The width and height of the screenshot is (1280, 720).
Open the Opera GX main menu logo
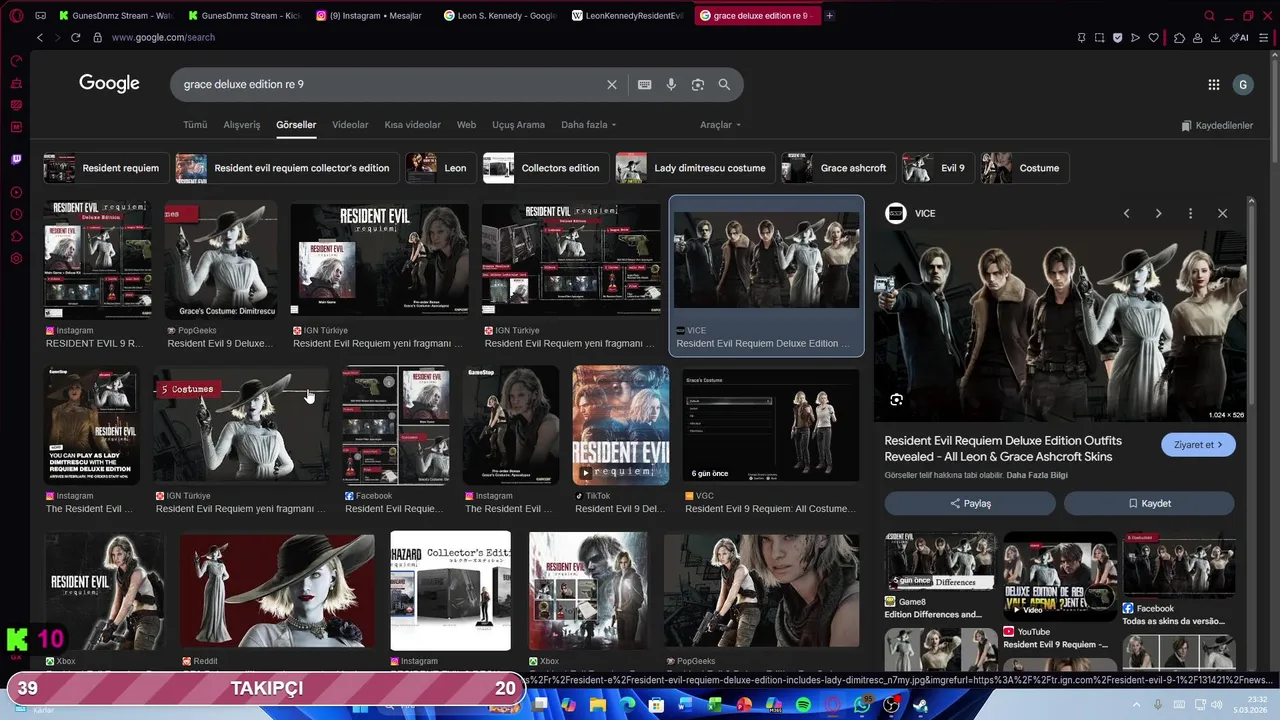coord(16,15)
